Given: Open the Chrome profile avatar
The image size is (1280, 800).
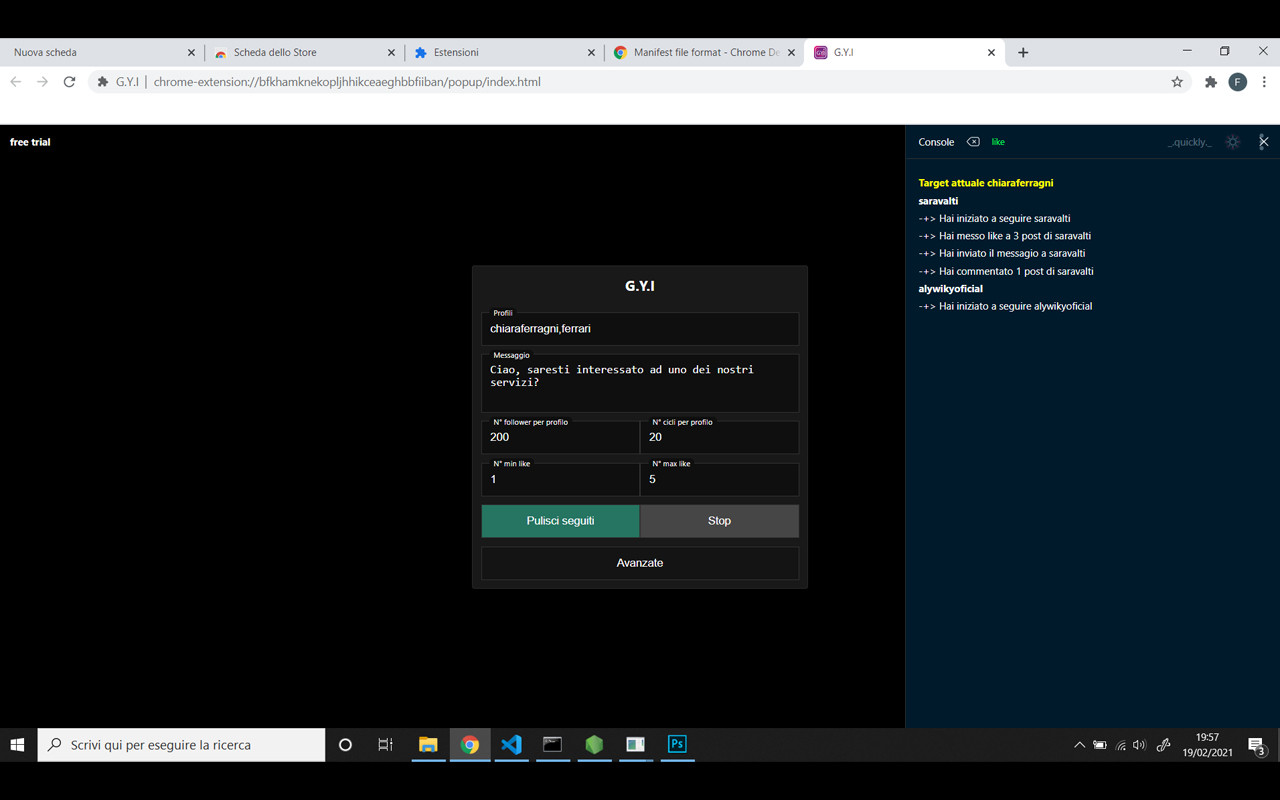Looking at the screenshot, I should point(1238,82).
